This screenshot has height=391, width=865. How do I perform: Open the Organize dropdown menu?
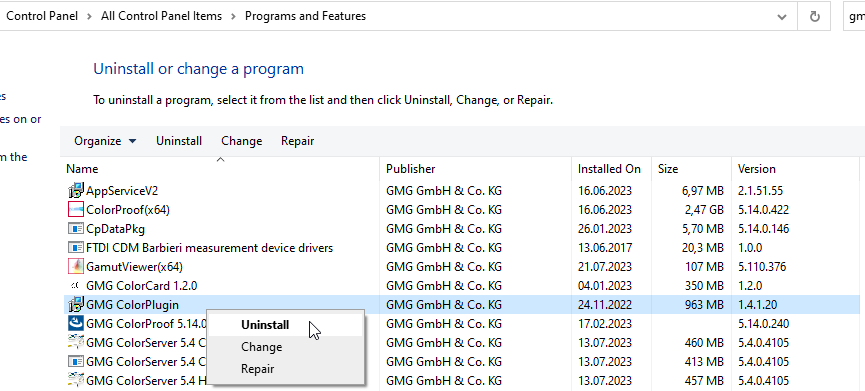105,141
